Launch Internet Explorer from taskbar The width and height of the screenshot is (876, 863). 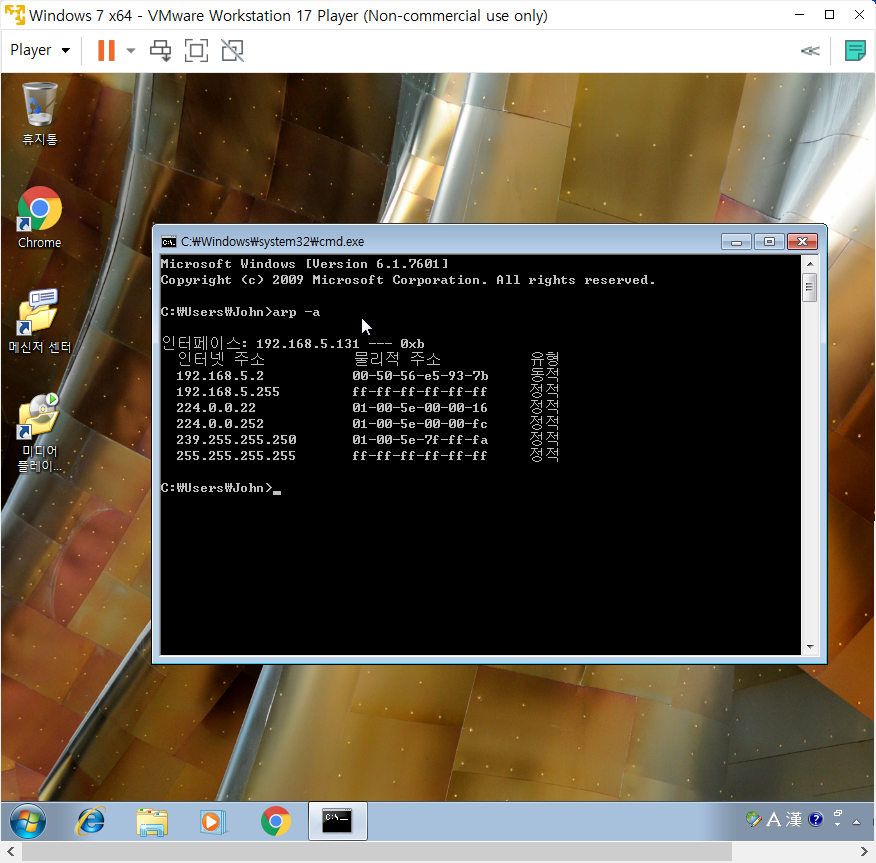point(91,821)
